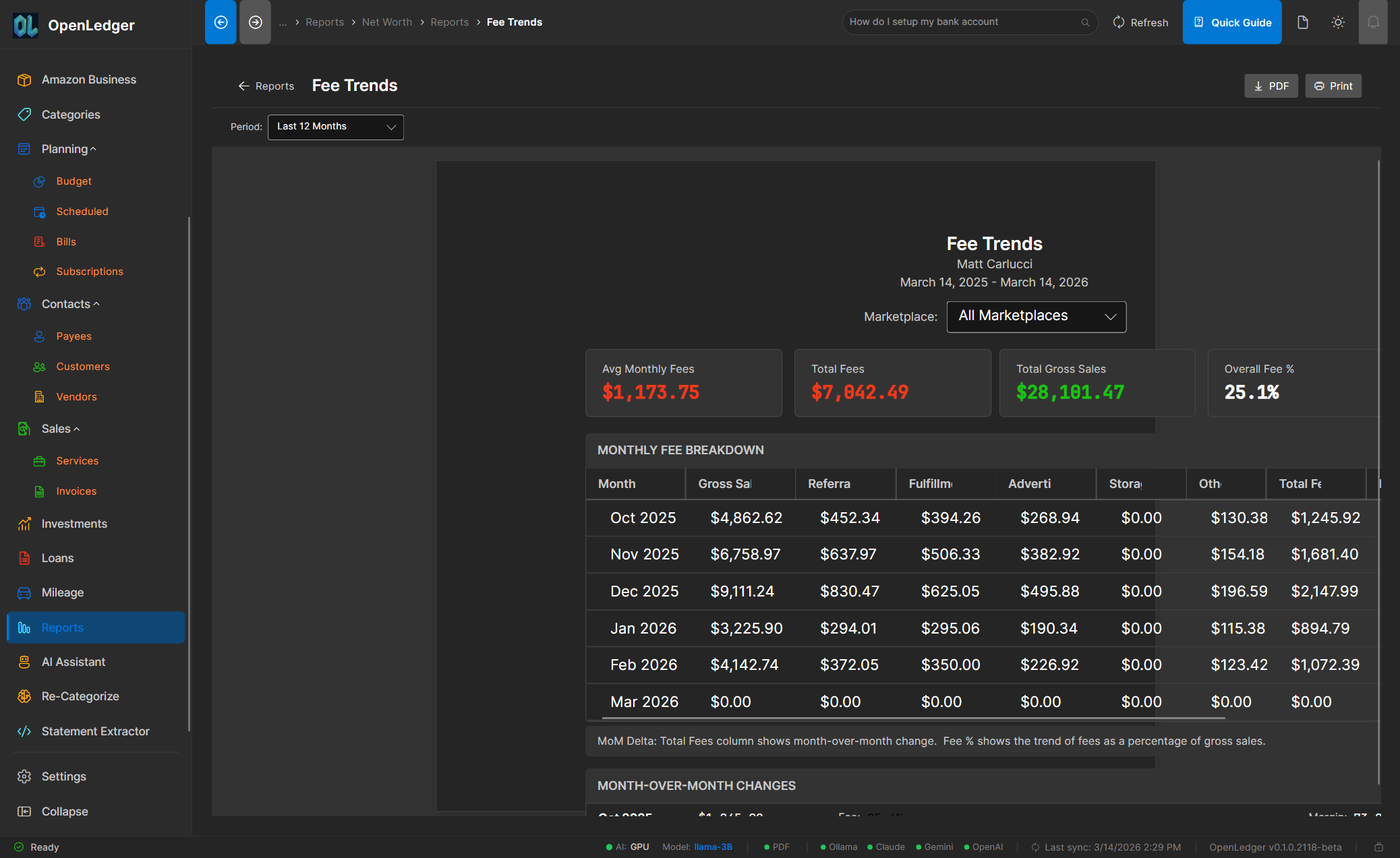This screenshot has height=858, width=1400.
Task: Open the Statement Extractor tool
Action: click(x=95, y=731)
